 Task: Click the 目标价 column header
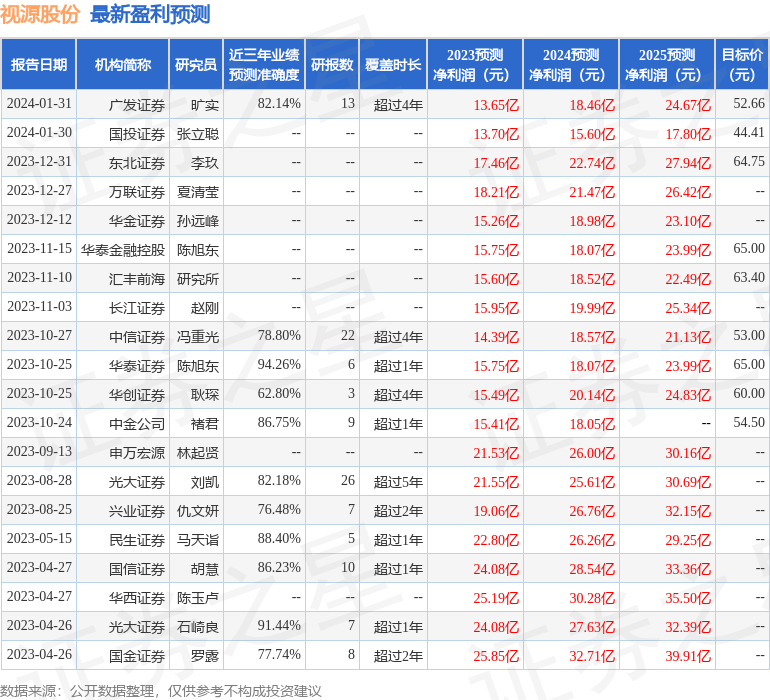(742, 65)
